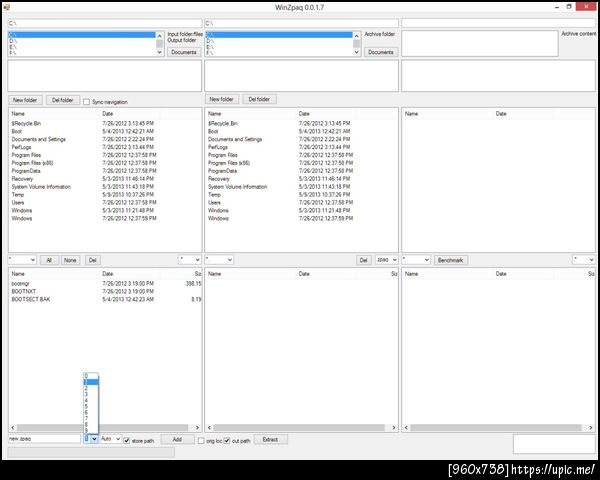Uncheck the out path checkbox

(x=227, y=441)
